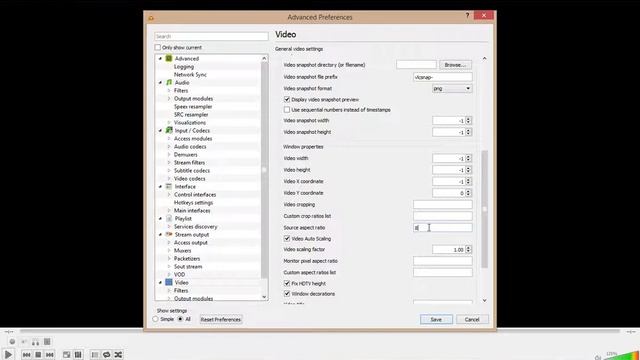Expand the Output modules node under Audio
Screen dimensions: 640x360
(x=169, y=98)
